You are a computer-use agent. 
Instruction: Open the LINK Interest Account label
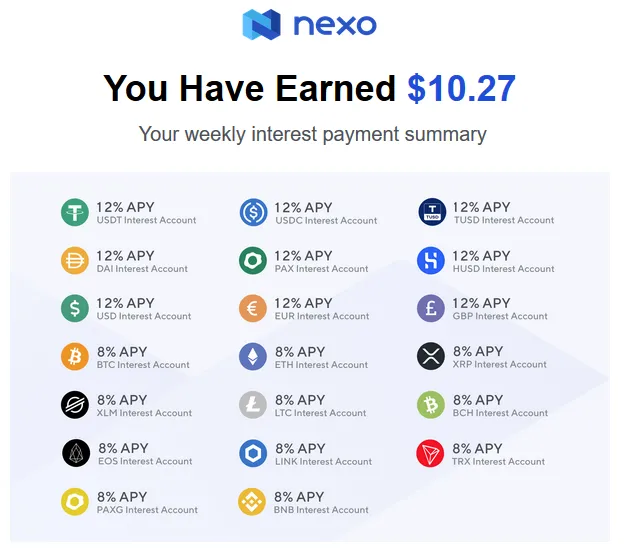pos(323,461)
